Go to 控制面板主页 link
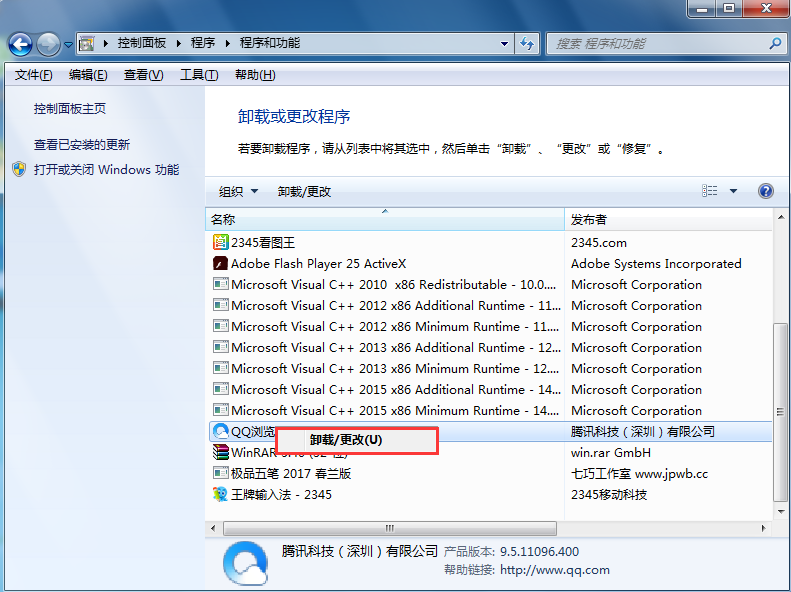Image resolution: width=791 pixels, height=592 pixels. point(70,109)
